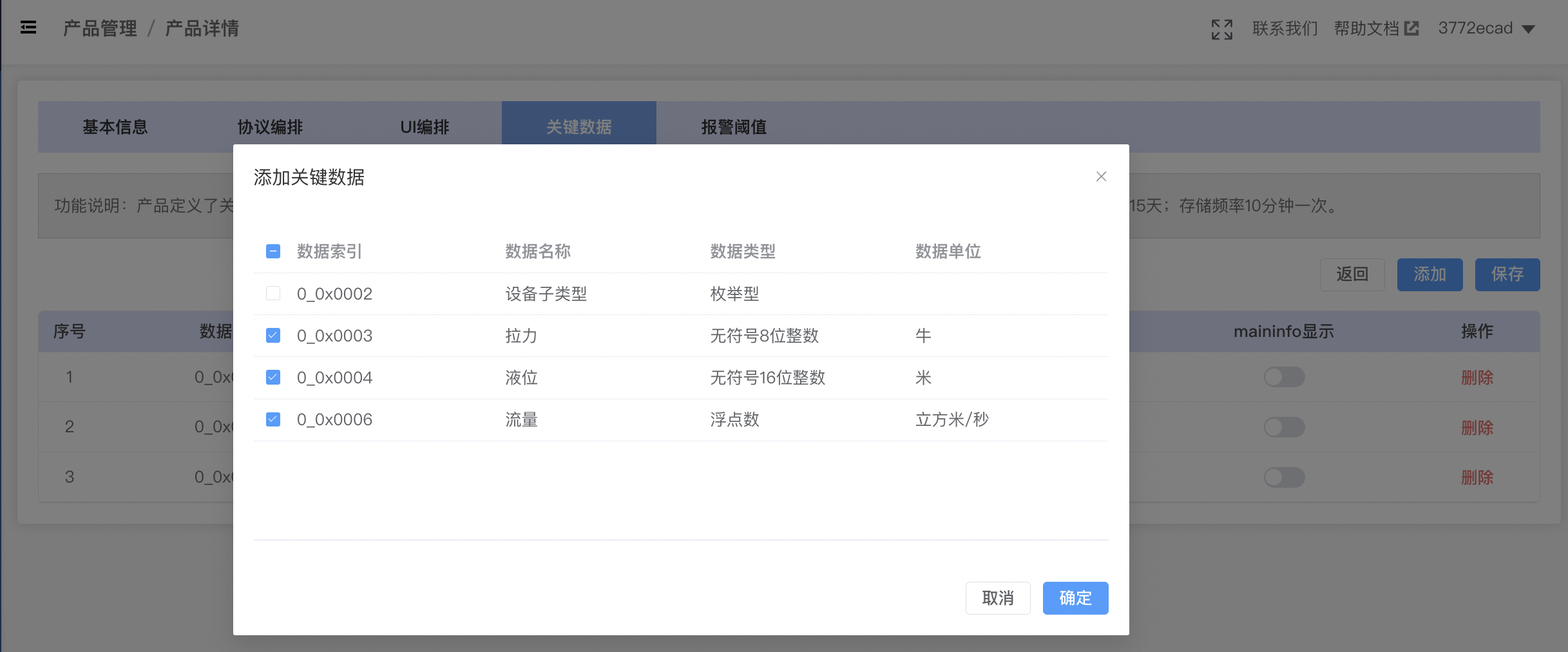Click the 数据类型 column header
This screenshot has width=1568, height=652.
[x=743, y=251]
